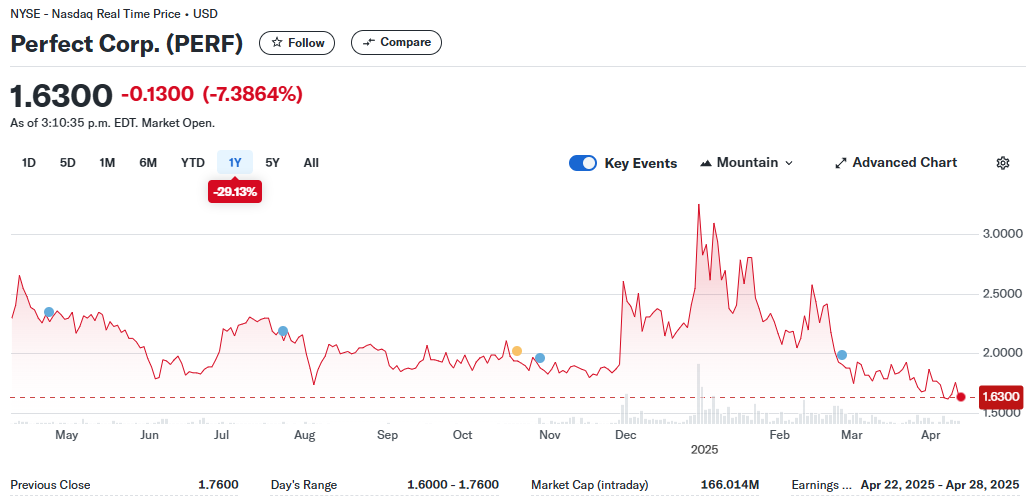This screenshot has width=1032, height=496.
Task: Open the Compare button
Action: [x=396, y=42]
